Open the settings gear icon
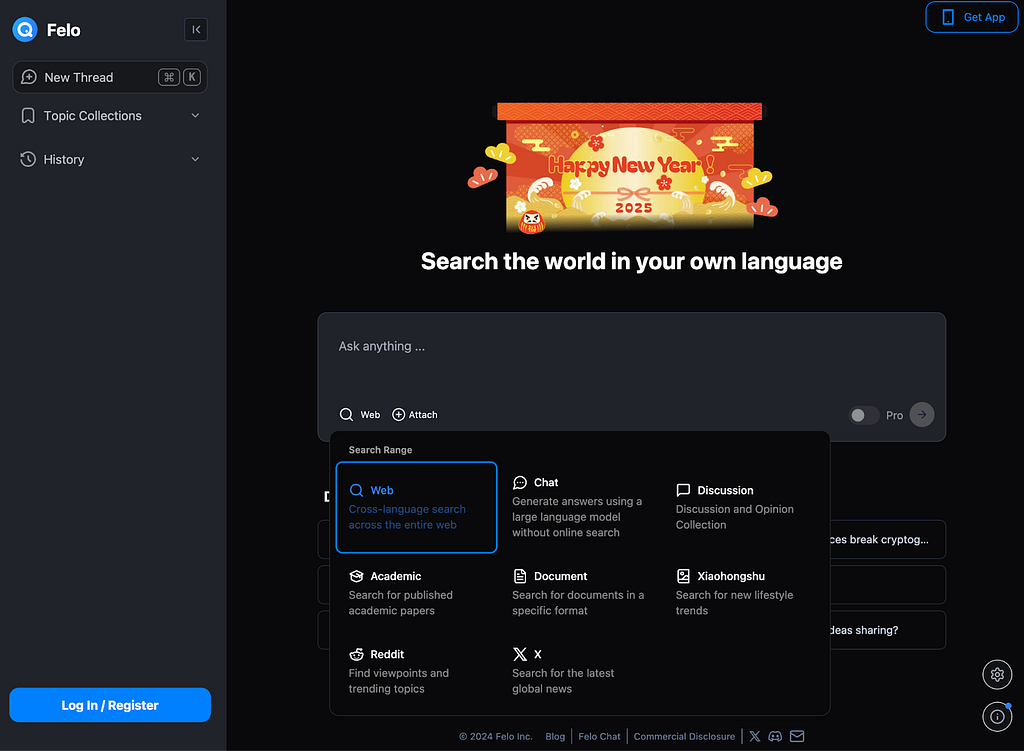 point(997,675)
